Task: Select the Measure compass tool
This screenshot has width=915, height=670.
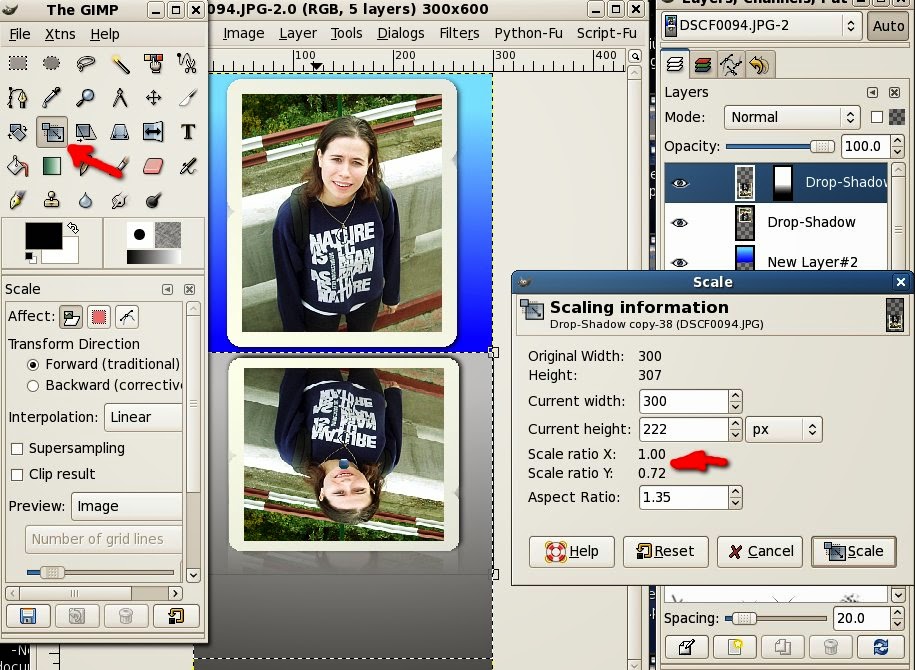Action: [120, 97]
